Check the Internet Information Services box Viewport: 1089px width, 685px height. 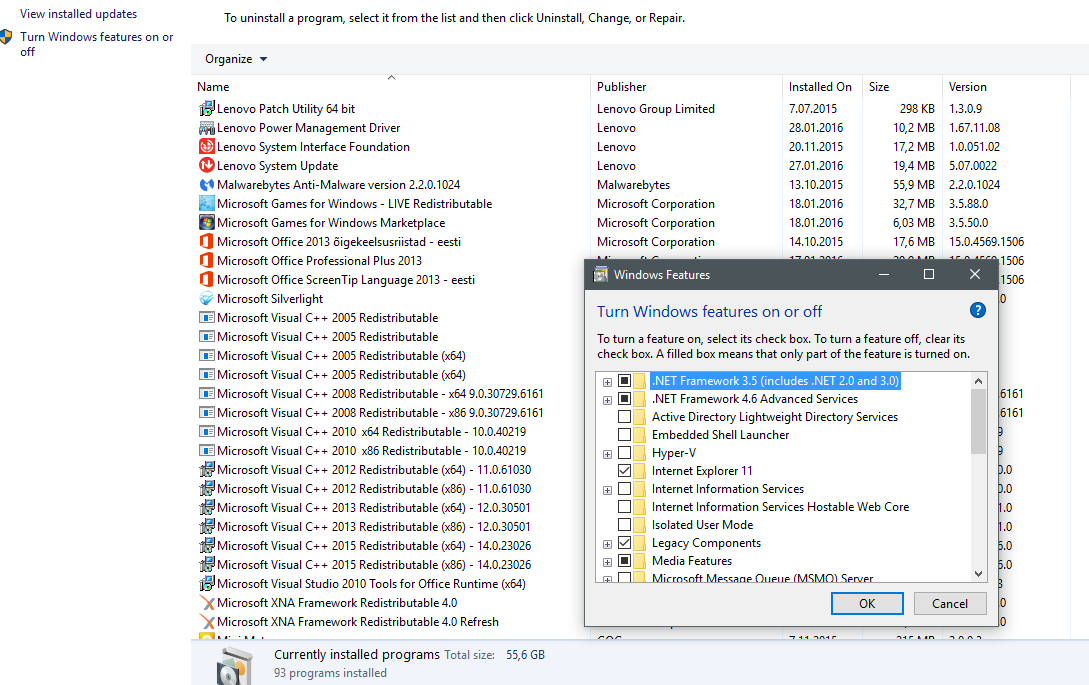(624, 489)
